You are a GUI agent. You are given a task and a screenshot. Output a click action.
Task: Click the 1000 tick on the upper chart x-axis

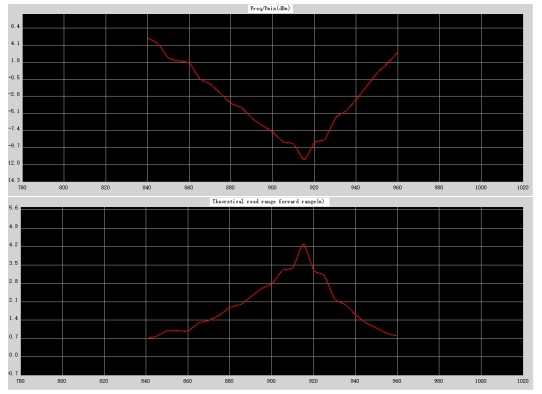point(481,187)
